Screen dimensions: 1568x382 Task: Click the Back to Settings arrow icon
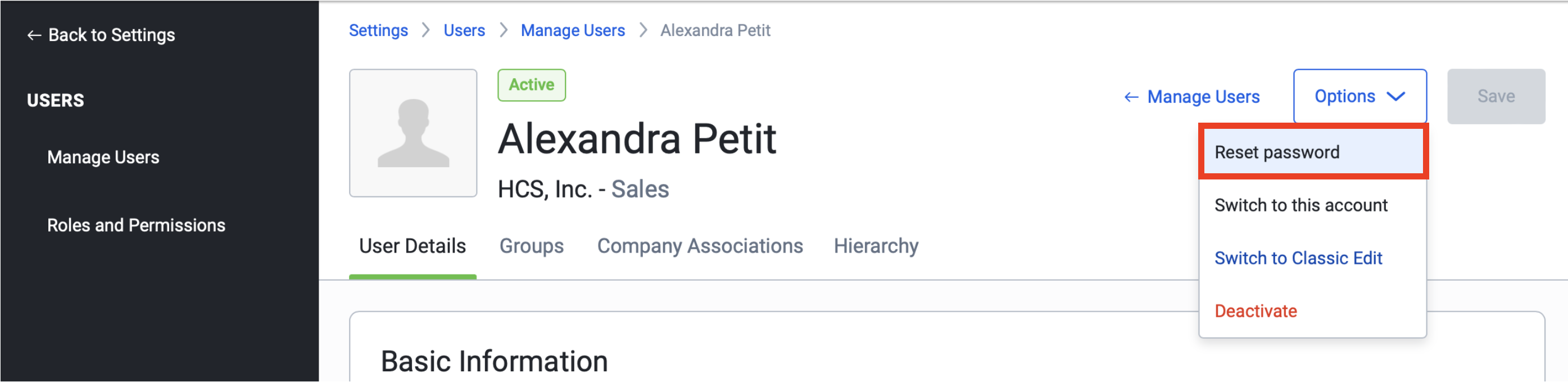point(34,35)
